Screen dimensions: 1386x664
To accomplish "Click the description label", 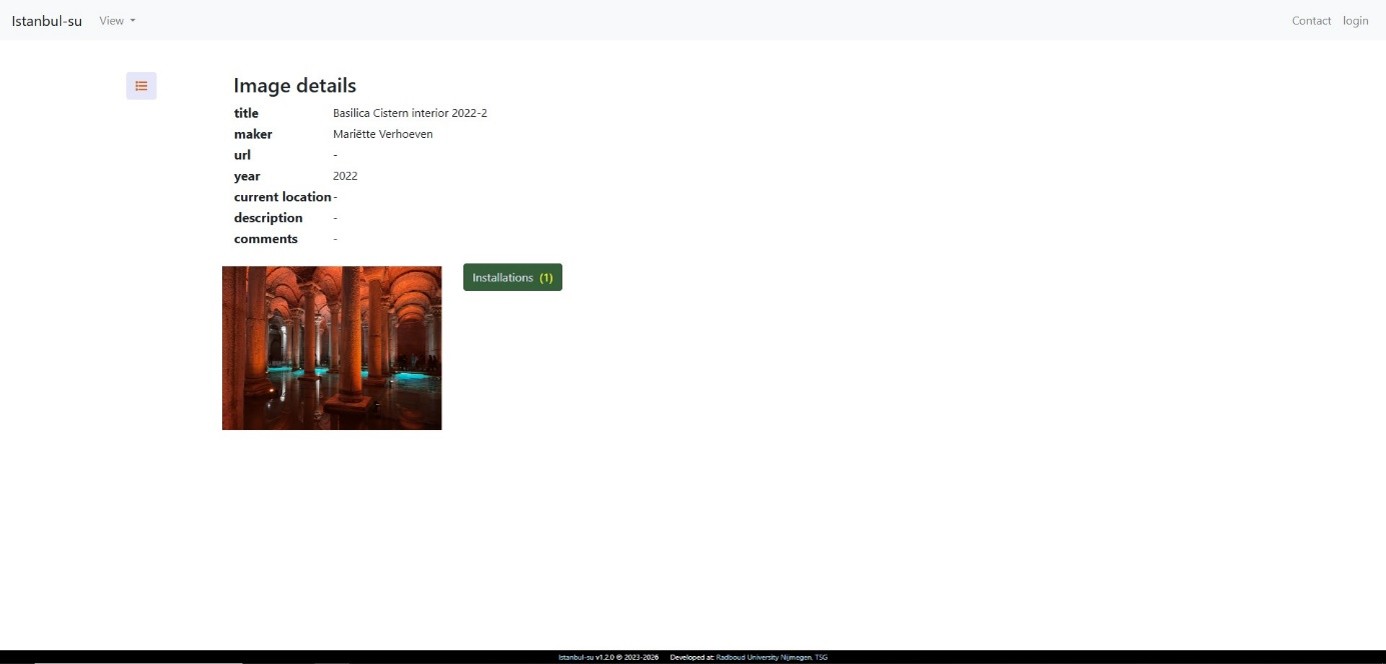I will [x=268, y=218].
